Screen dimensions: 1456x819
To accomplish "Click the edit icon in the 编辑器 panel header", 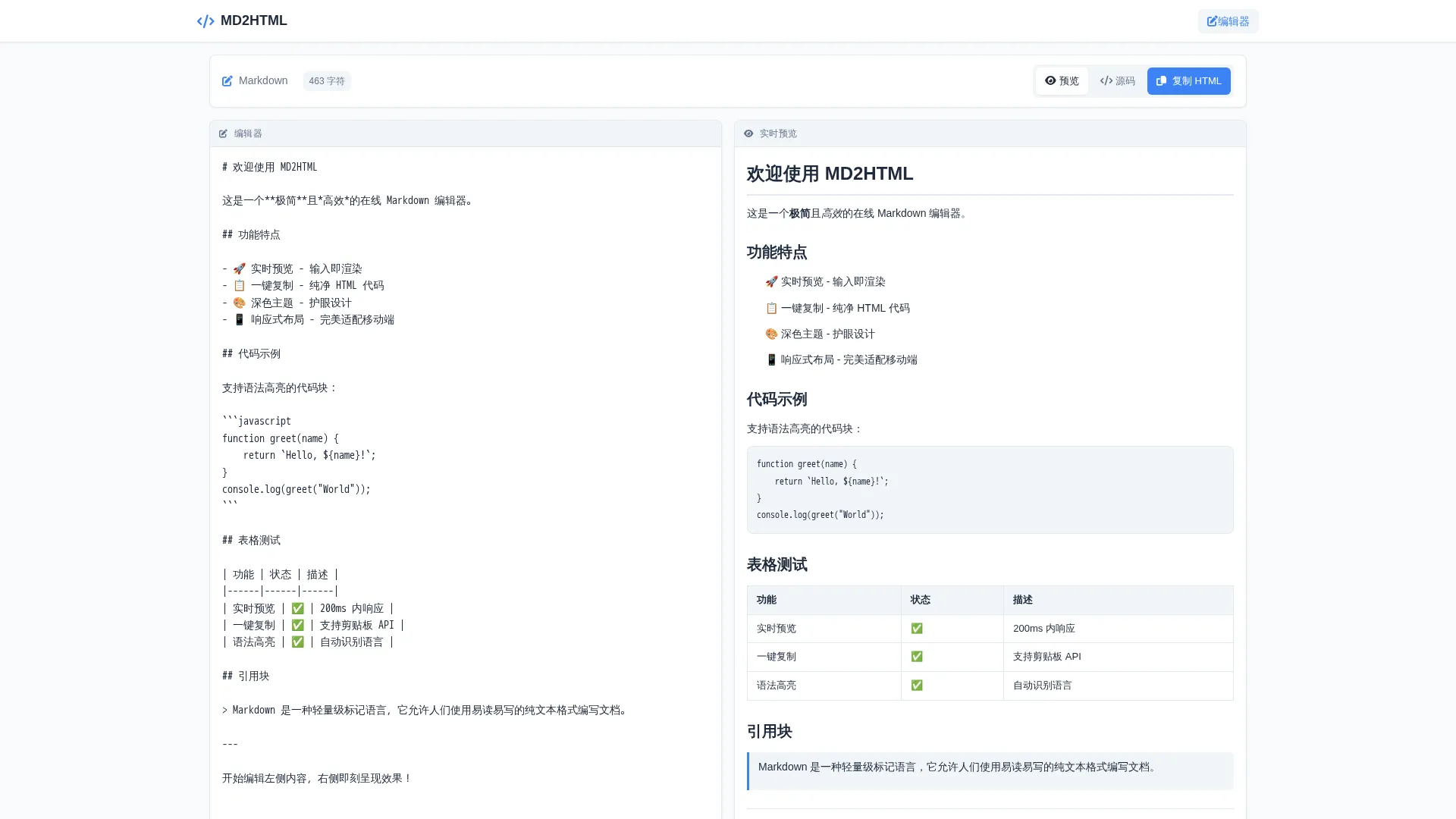I will pos(223,133).
